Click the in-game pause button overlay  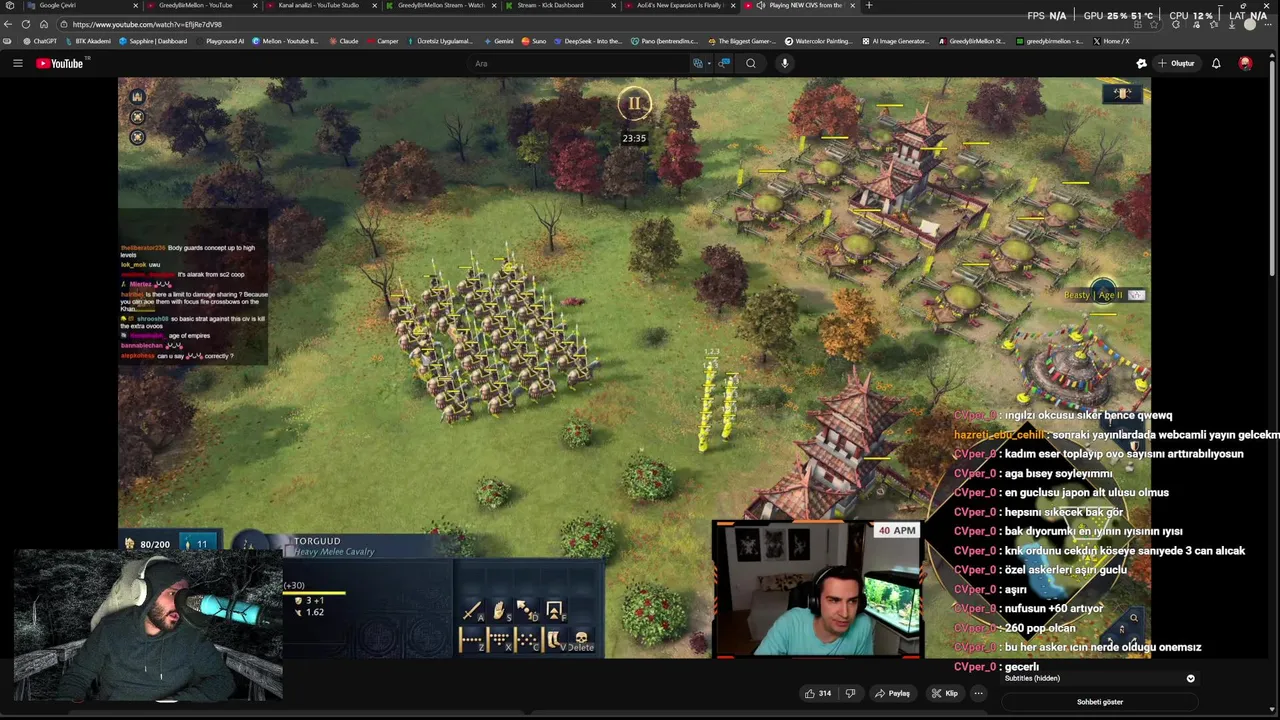pos(634,104)
